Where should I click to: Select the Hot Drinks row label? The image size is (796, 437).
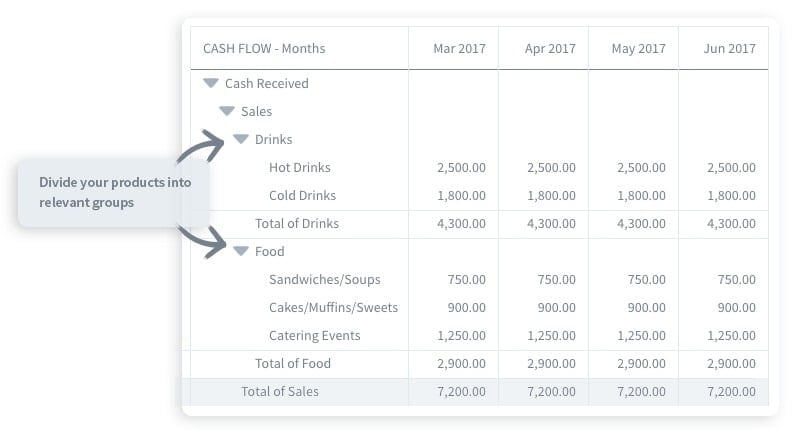[300, 167]
